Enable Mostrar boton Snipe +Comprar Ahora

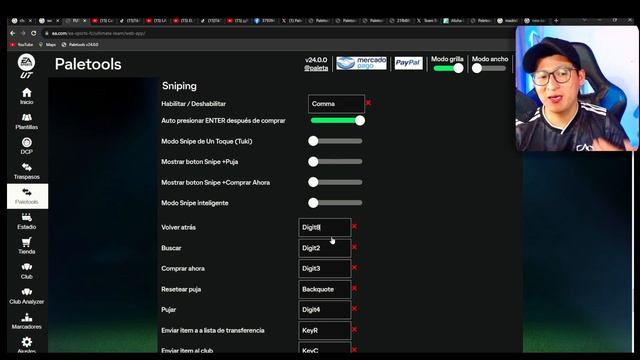click(x=336, y=182)
